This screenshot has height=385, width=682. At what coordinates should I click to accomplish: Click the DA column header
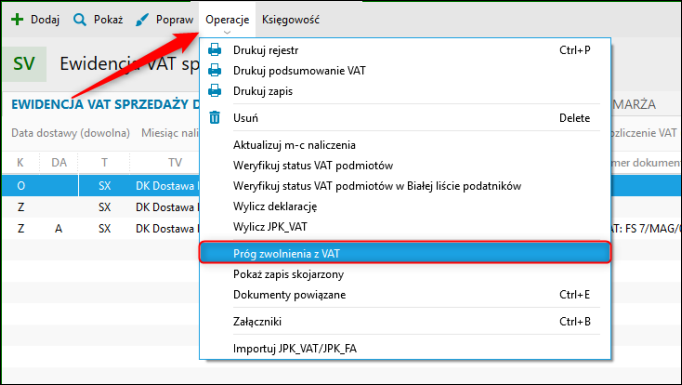click(x=59, y=163)
